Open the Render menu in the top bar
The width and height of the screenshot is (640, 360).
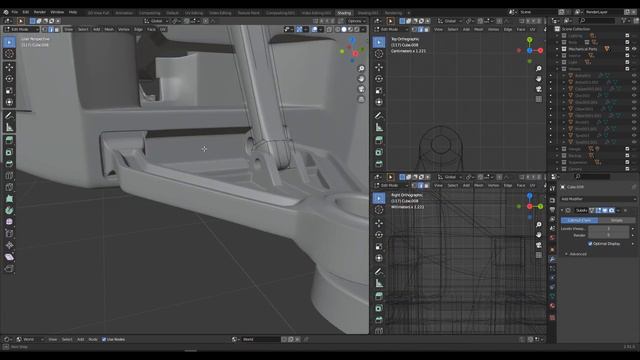(40, 12)
